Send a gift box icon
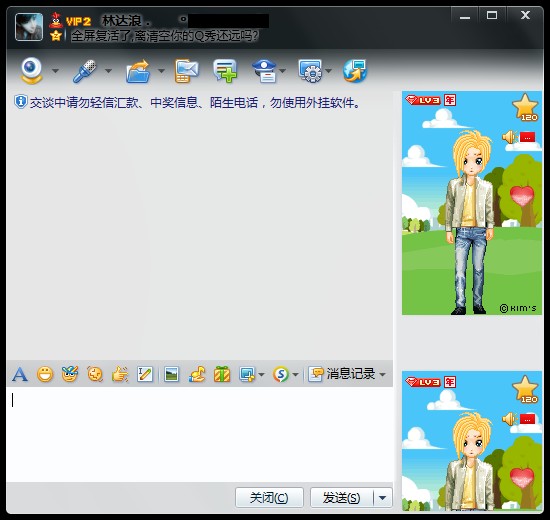550x520 pixels. click(222, 374)
